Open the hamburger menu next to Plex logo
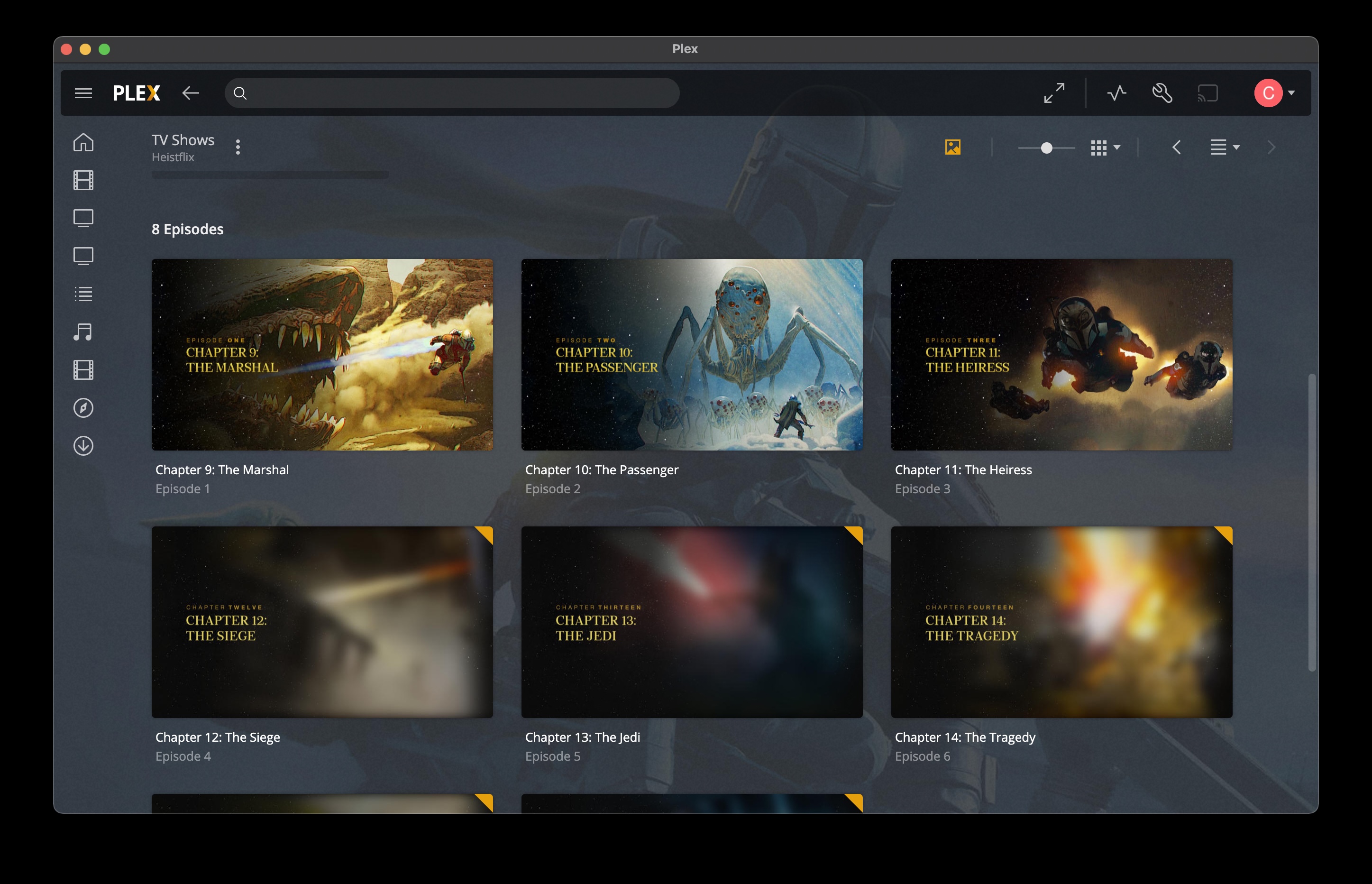The width and height of the screenshot is (1372, 884). 83,93
